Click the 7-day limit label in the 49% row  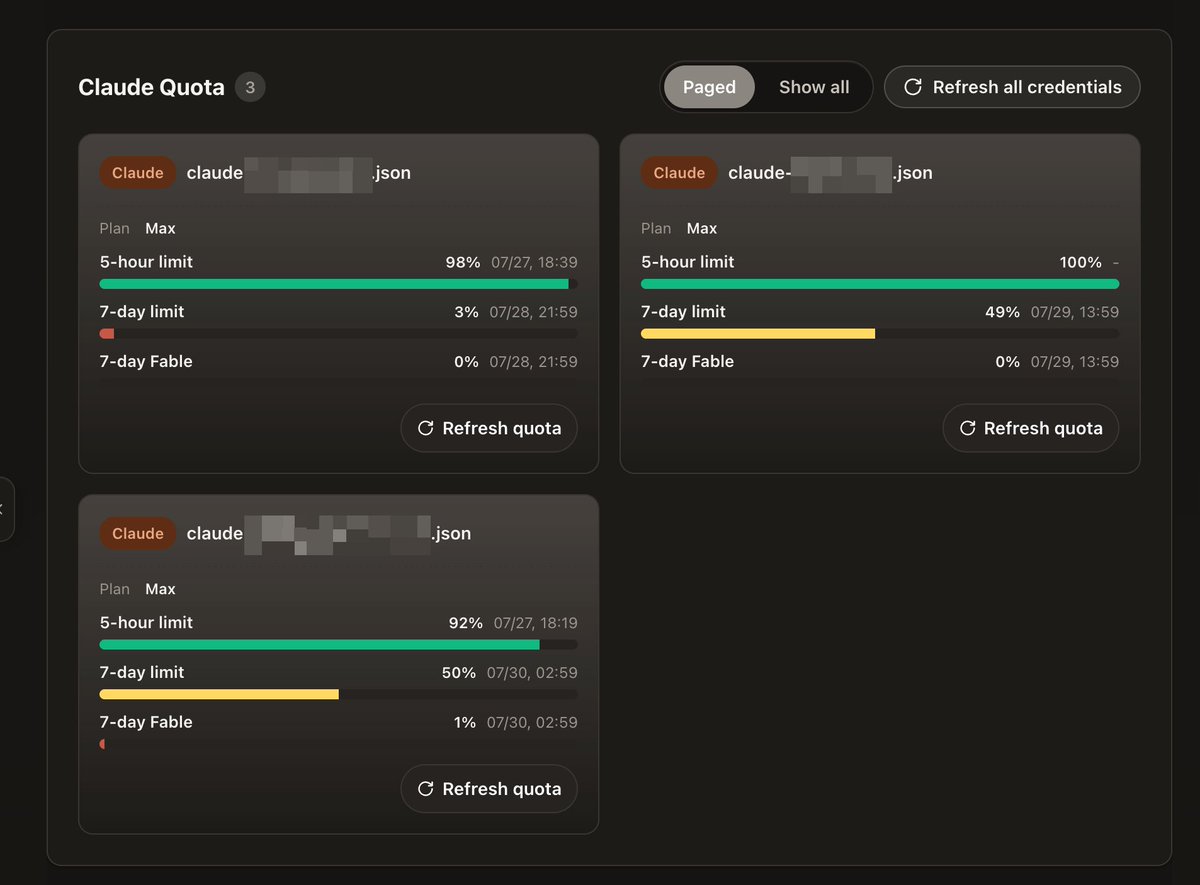coord(683,312)
